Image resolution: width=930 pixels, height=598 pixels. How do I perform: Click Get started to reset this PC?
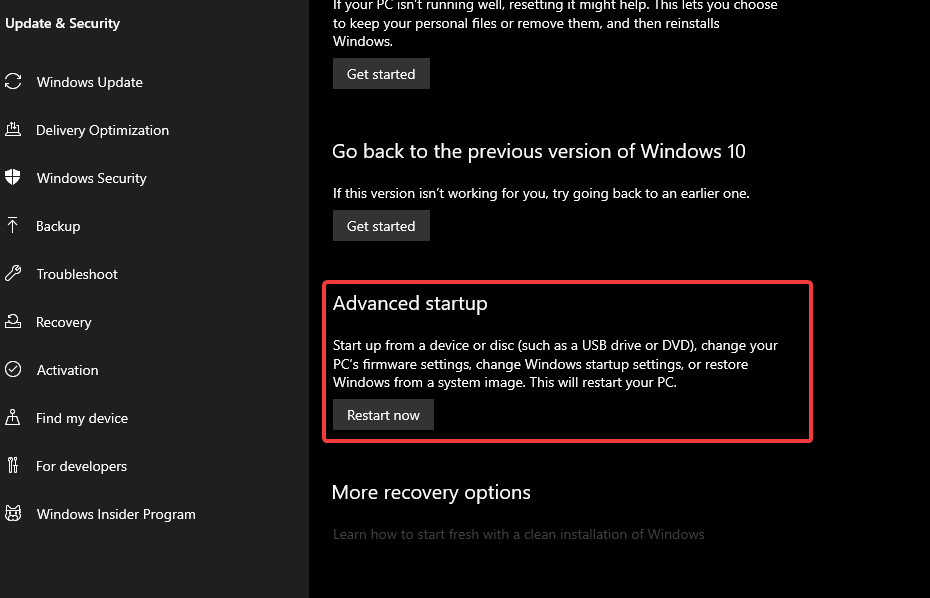coord(381,74)
